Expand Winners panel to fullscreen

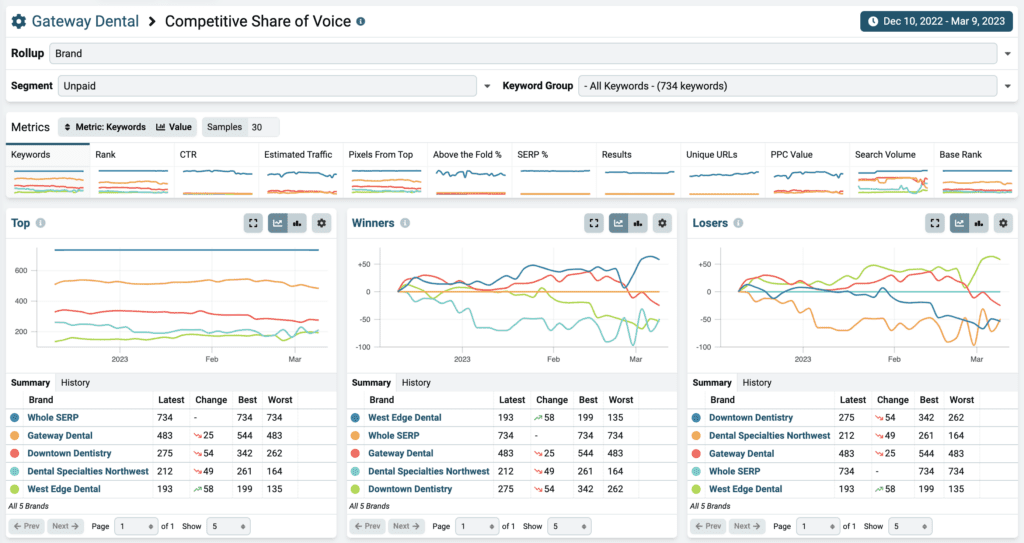pyautogui.click(x=594, y=223)
